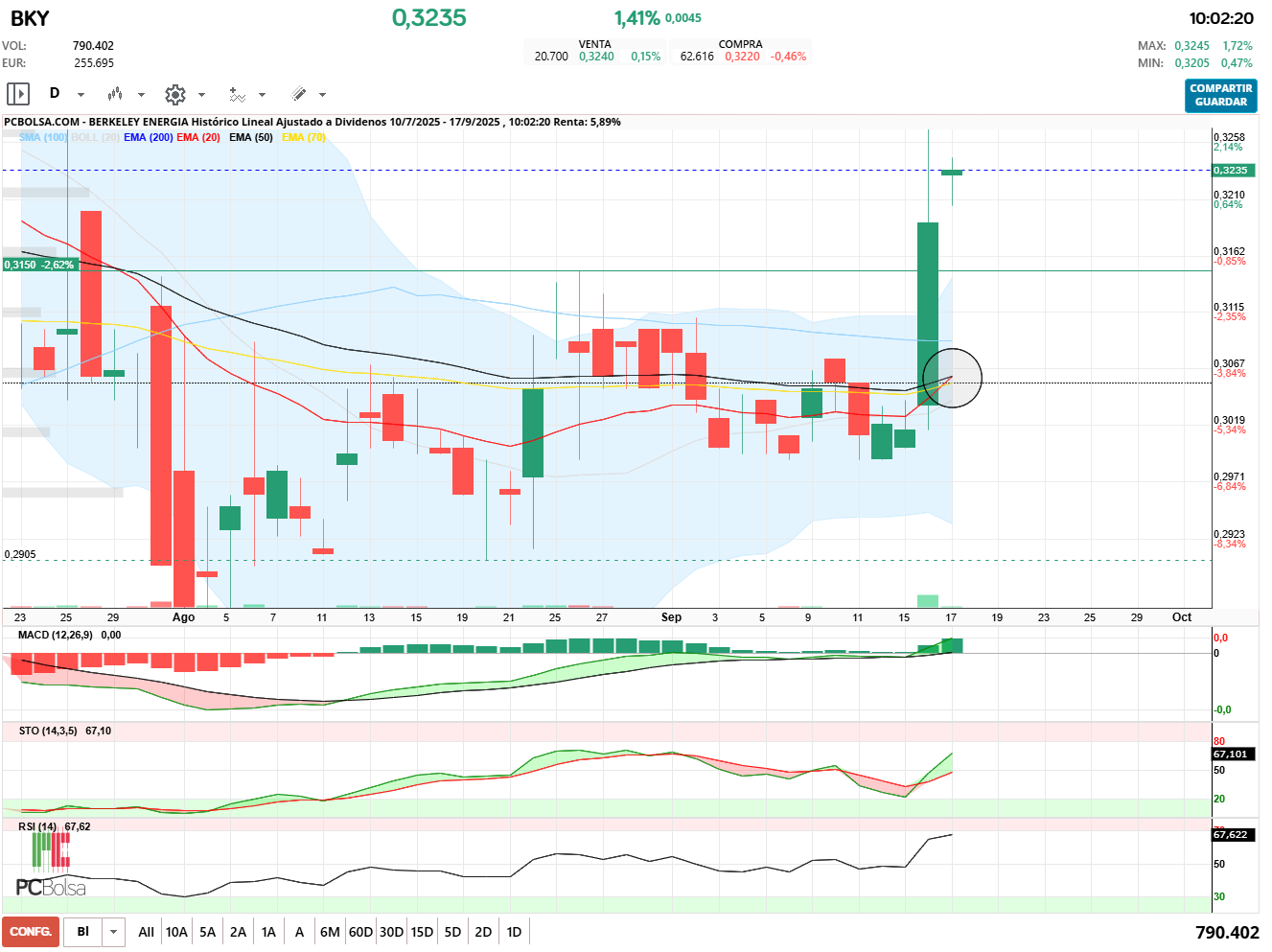Click the latest candle on 17 Sep

(x=952, y=173)
